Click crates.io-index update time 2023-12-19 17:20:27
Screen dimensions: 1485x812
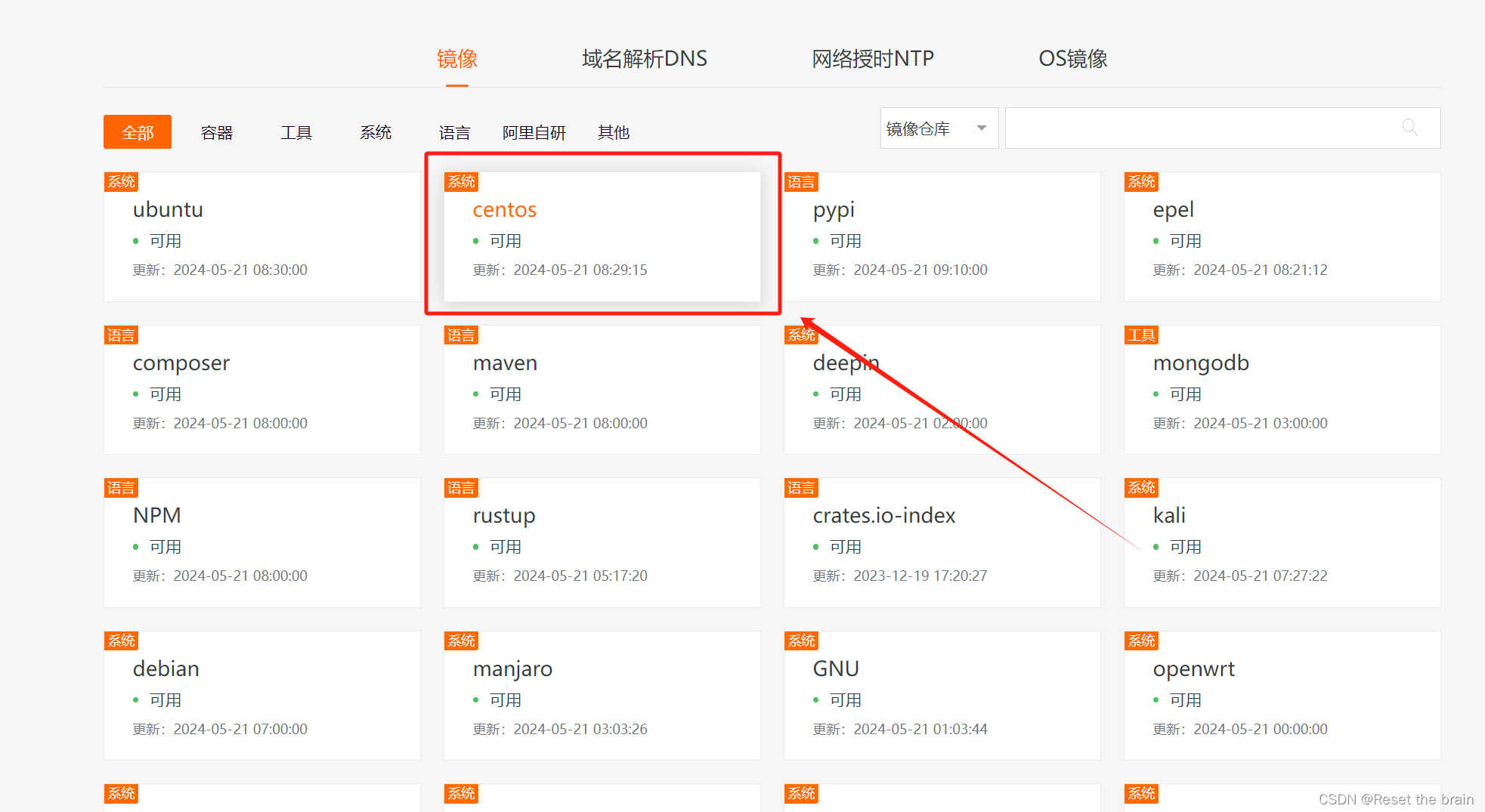point(920,576)
